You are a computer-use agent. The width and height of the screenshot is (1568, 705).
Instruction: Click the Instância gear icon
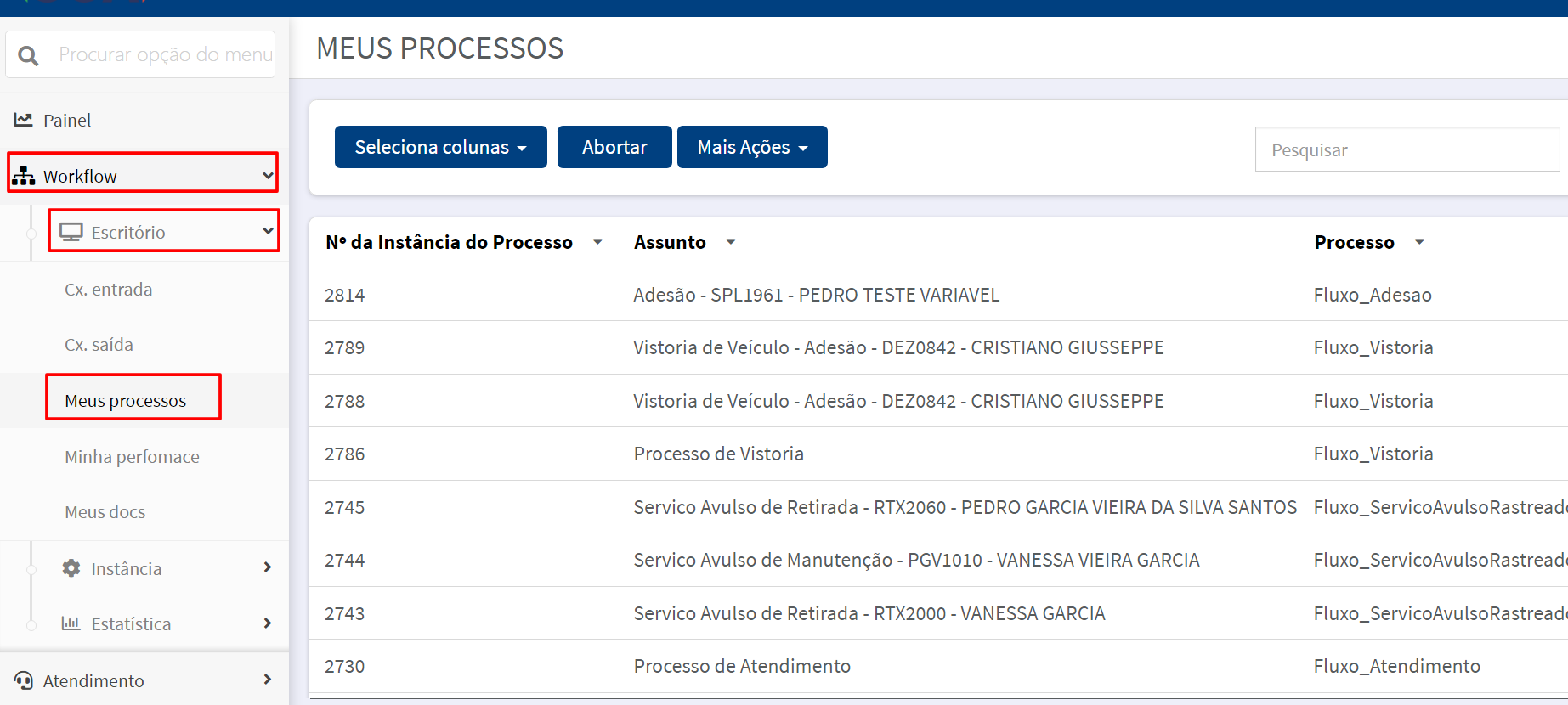click(x=71, y=567)
